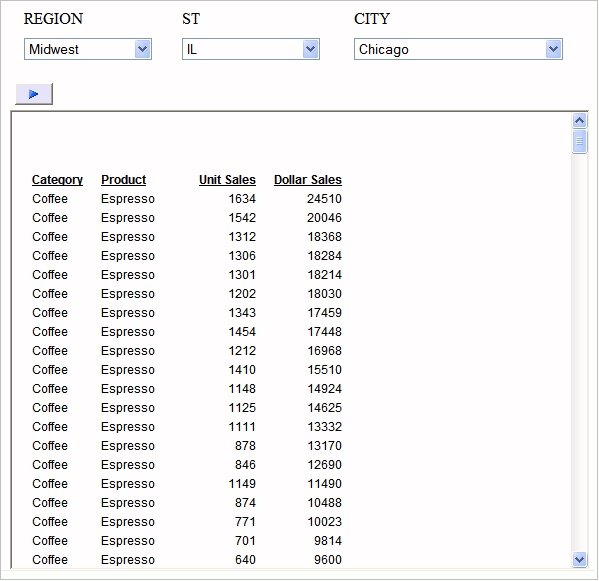The height and width of the screenshot is (581, 599).
Task: Expand the ST dropdown arrow
Action: (x=311, y=49)
